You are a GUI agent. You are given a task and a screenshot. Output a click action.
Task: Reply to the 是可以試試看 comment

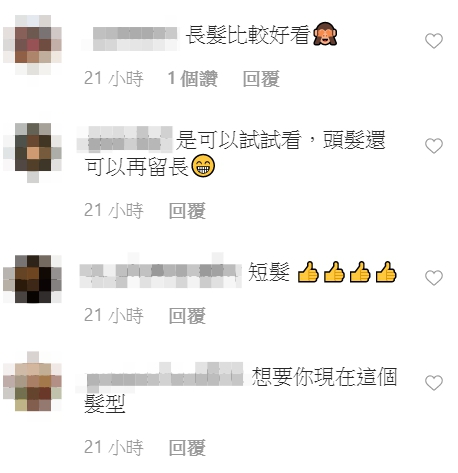click(187, 211)
